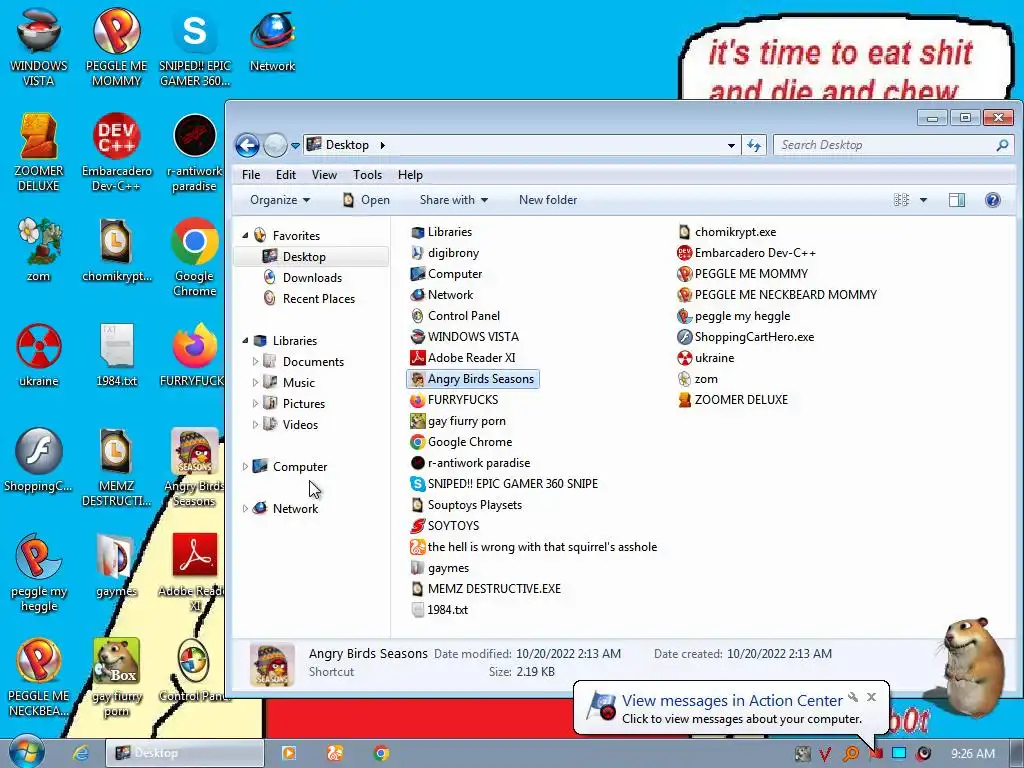The width and height of the screenshot is (1024, 768).
Task: Click View messages in Action Center link
Action: 732,701
